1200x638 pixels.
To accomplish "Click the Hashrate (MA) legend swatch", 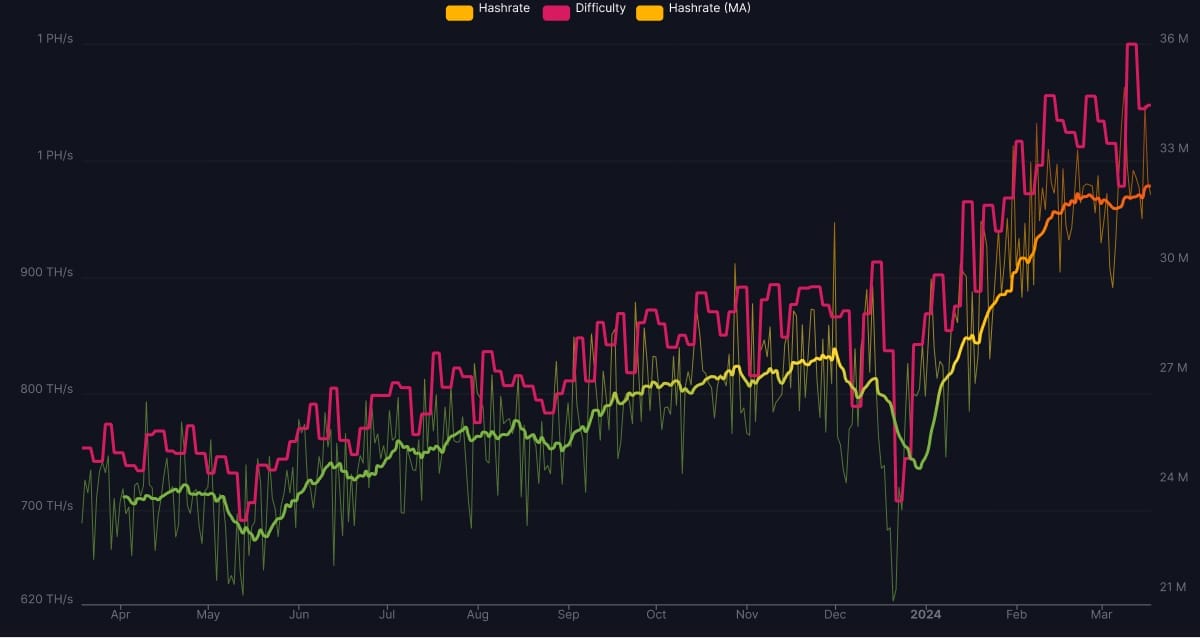I will coord(649,12).
